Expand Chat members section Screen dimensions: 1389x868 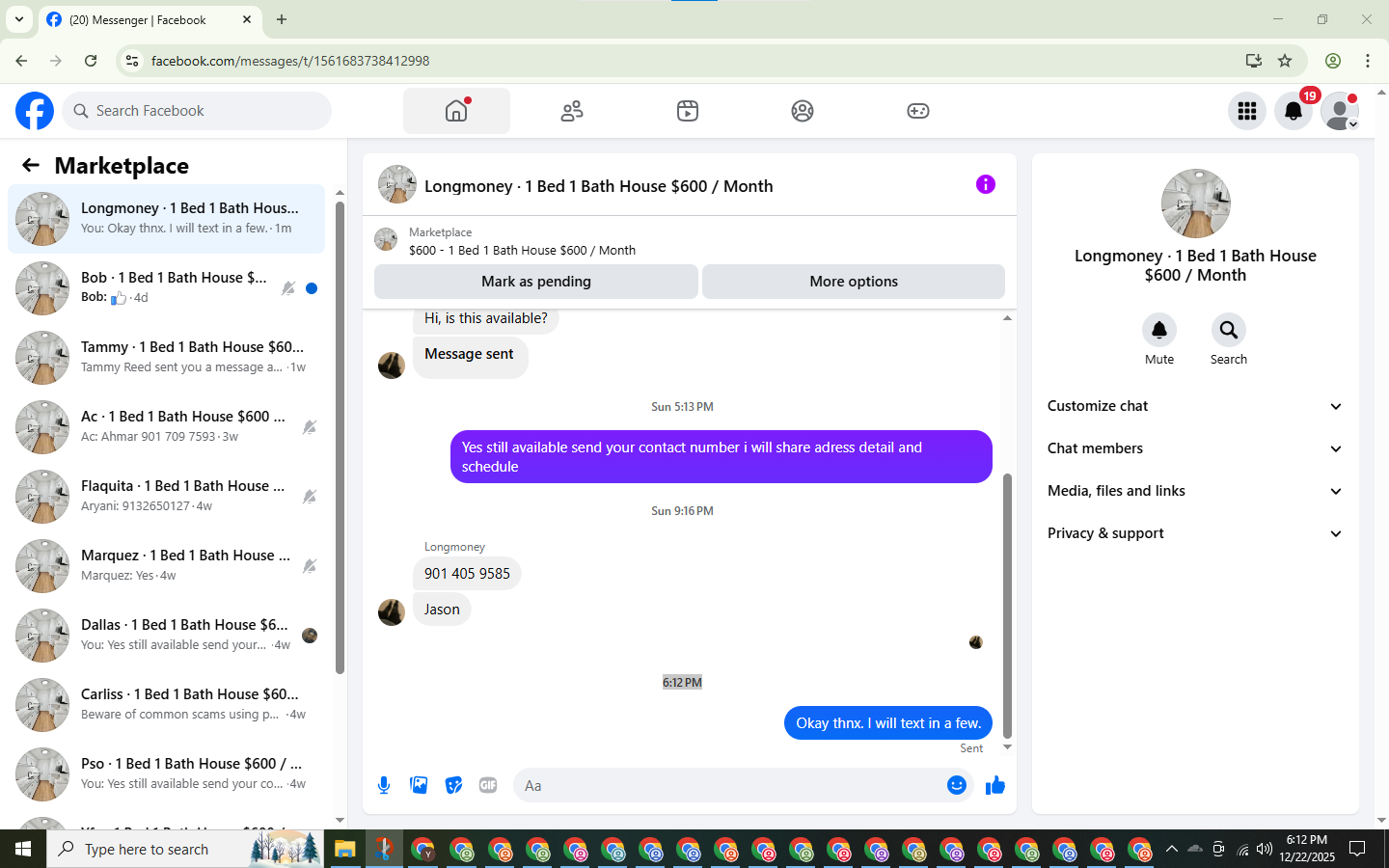[1195, 448]
